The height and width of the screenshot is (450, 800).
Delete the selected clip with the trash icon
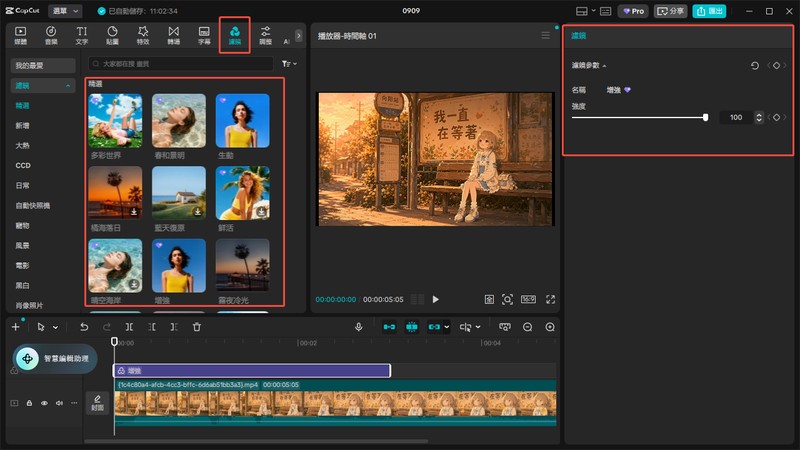point(197,327)
